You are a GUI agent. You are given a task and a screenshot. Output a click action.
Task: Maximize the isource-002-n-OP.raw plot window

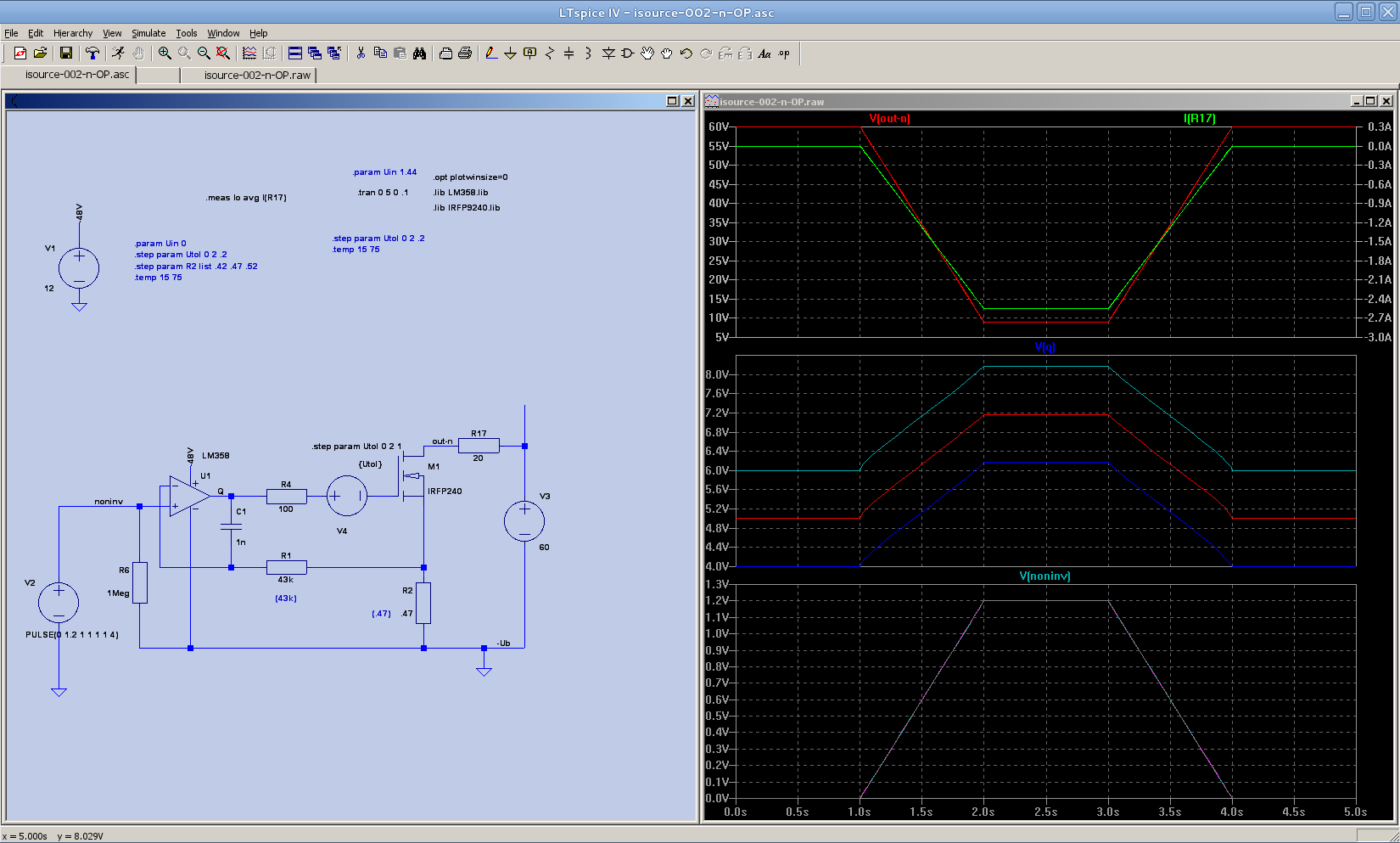click(1370, 101)
